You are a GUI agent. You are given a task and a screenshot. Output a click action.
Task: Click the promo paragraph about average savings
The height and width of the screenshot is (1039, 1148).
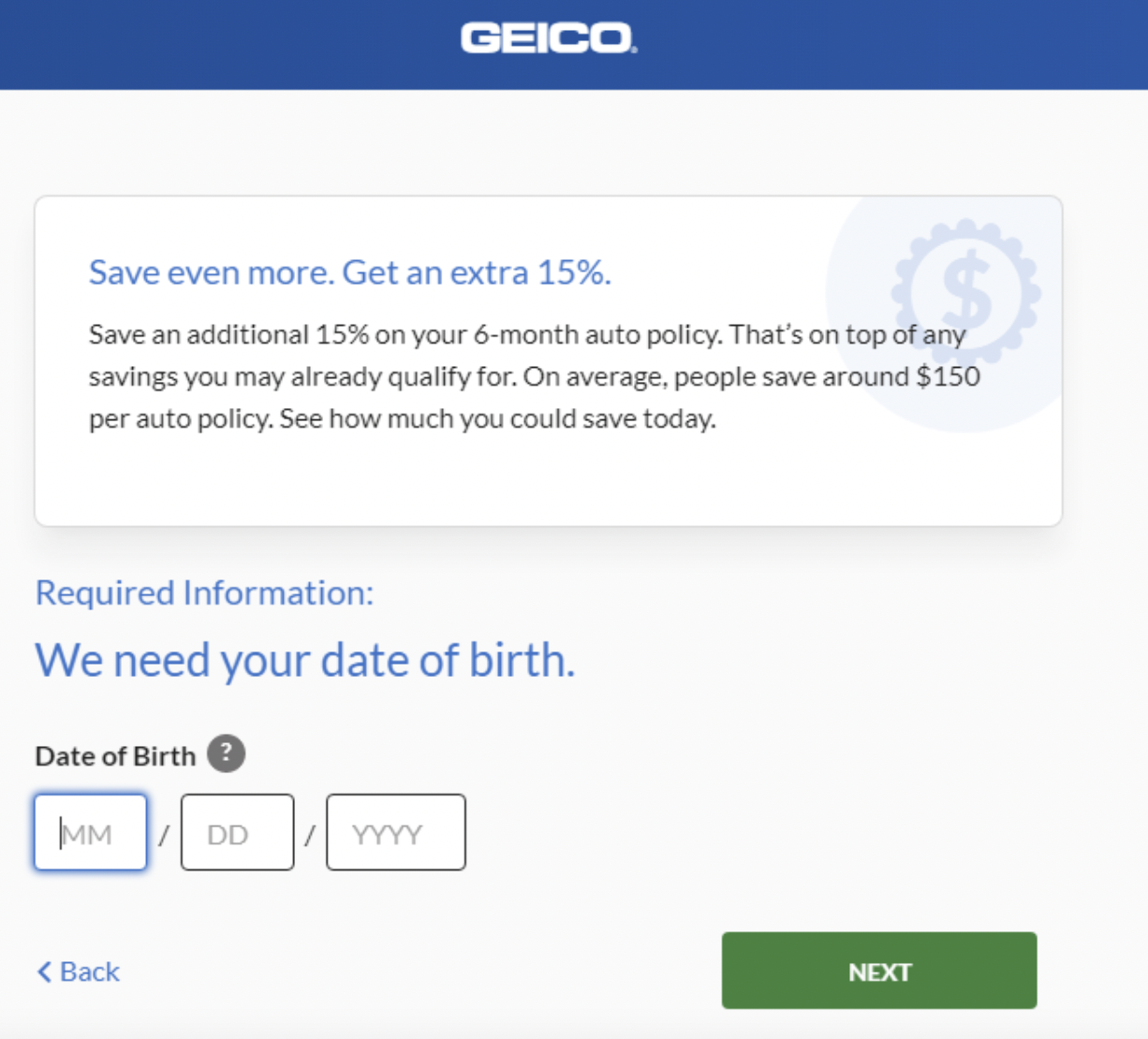(534, 376)
